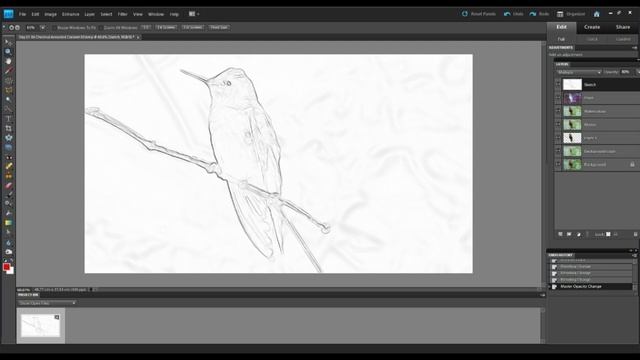The width and height of the screenshot is (640, 360).
Task: Select the Blur tool
Action: pyautogui.click(x=8, y=242)
